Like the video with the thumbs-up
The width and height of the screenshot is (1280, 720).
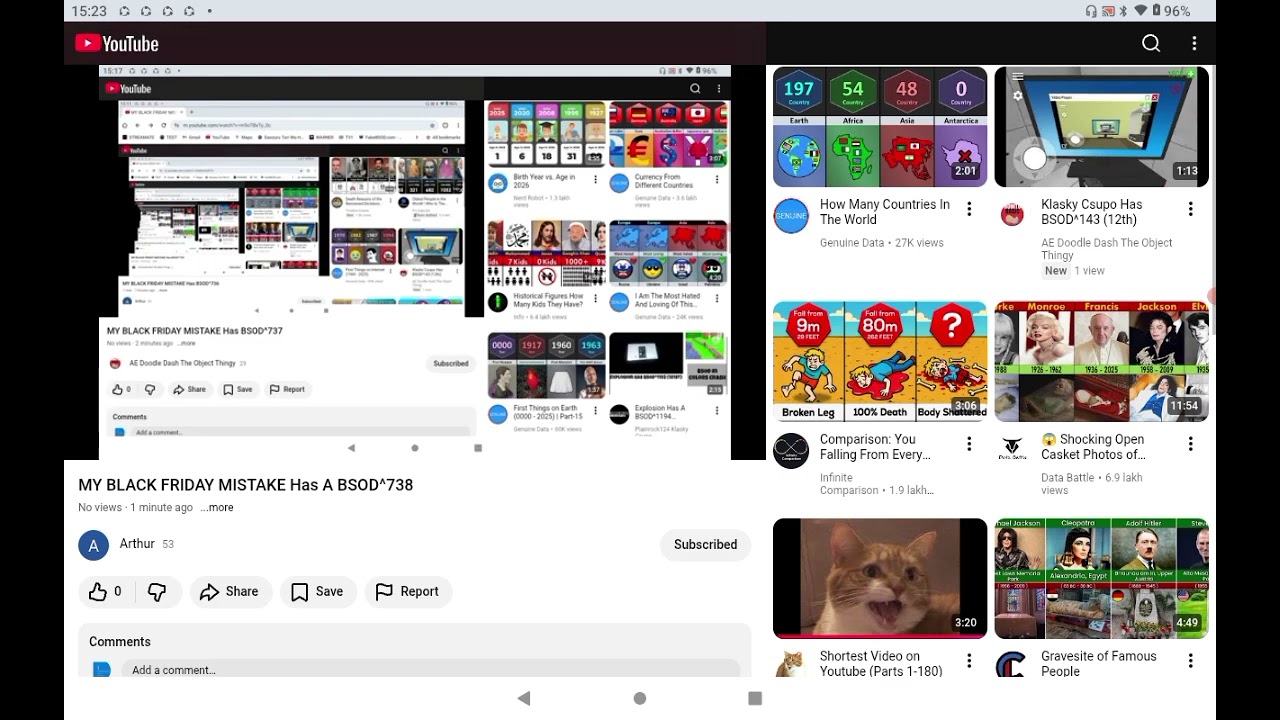[x=105, y=592]
